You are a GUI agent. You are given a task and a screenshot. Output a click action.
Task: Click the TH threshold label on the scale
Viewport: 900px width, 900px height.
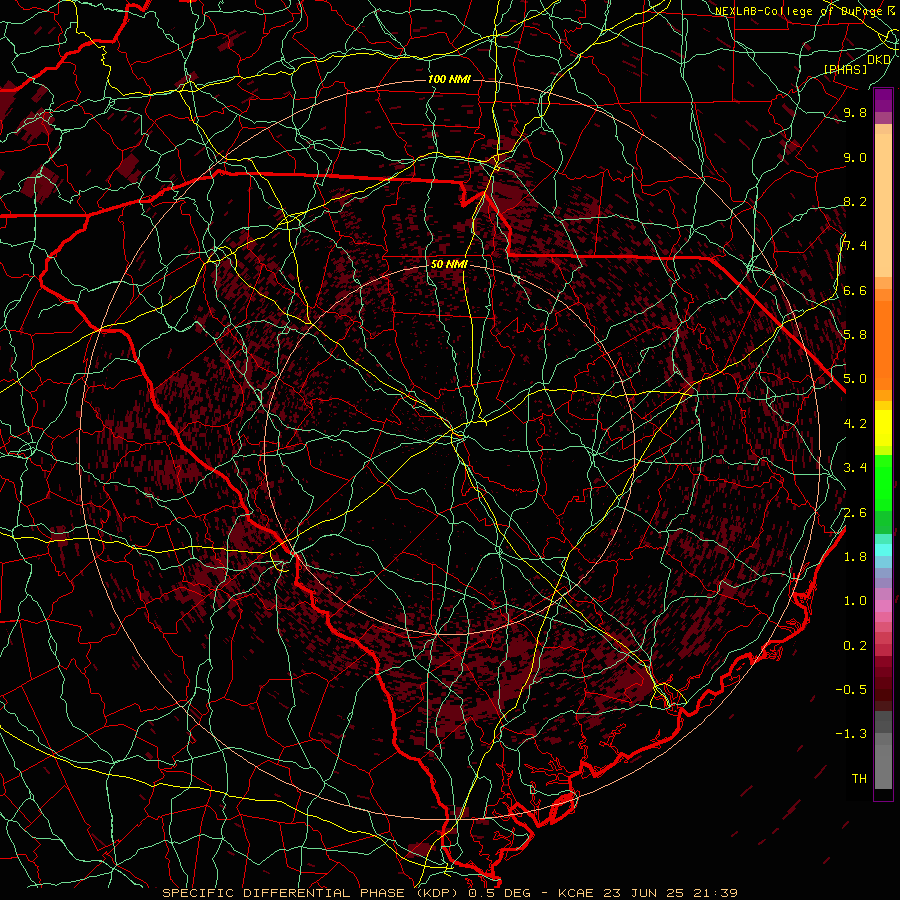click(859, 779)
